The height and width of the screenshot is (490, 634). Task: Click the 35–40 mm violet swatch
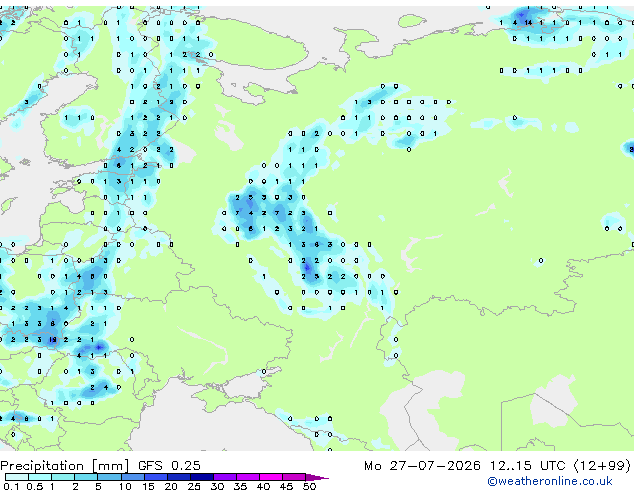point(247,477)
